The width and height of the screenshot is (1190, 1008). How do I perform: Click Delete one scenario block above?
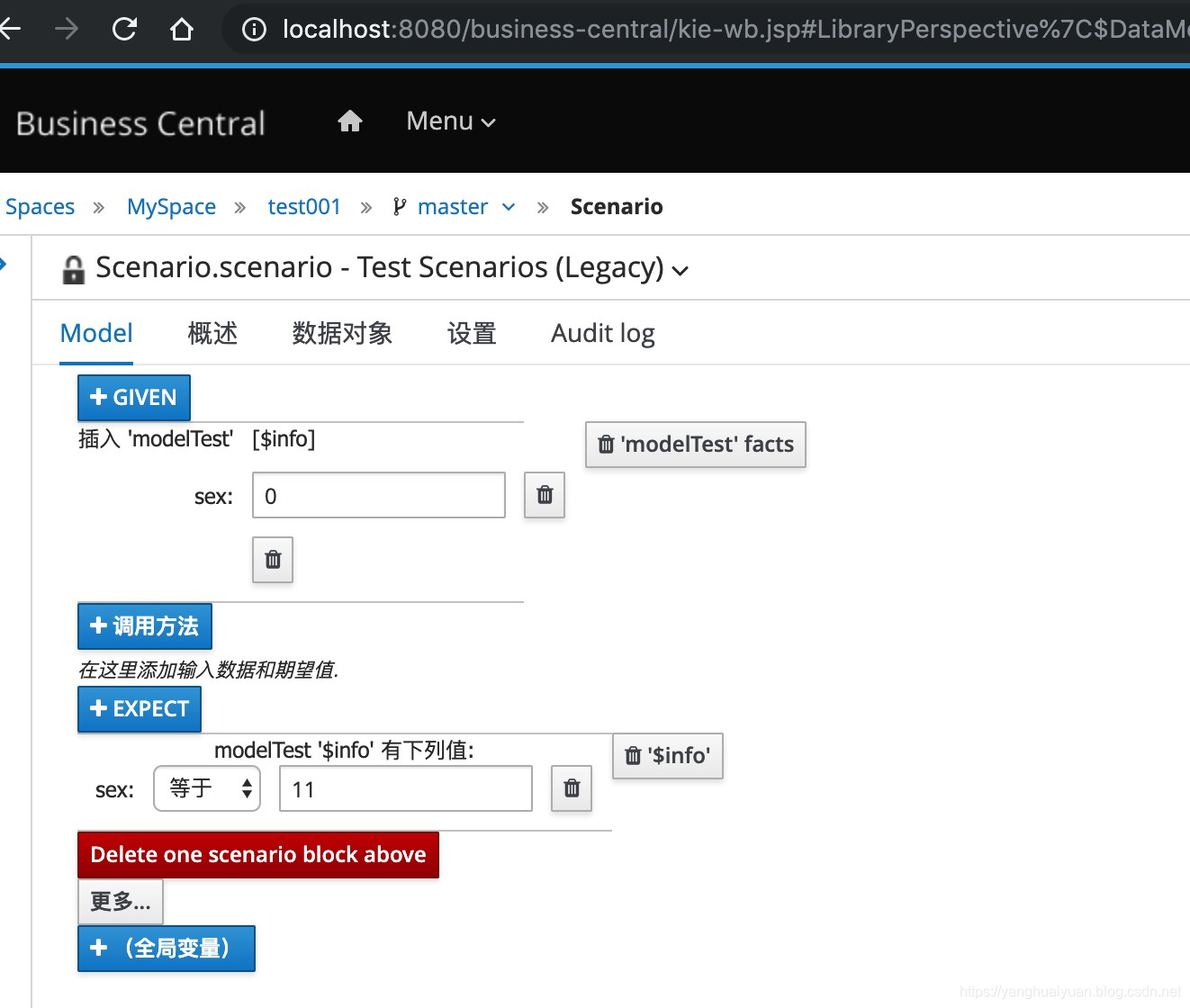258,855
